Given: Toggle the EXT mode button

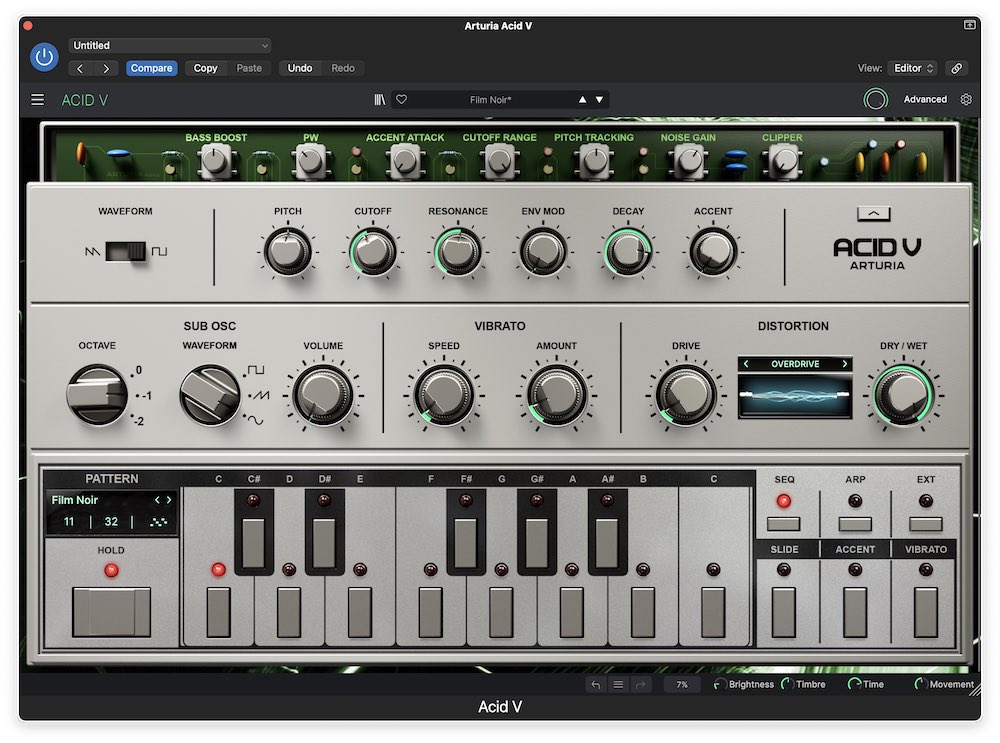Looking at the screenshot, I should click(x=925, y=524).
